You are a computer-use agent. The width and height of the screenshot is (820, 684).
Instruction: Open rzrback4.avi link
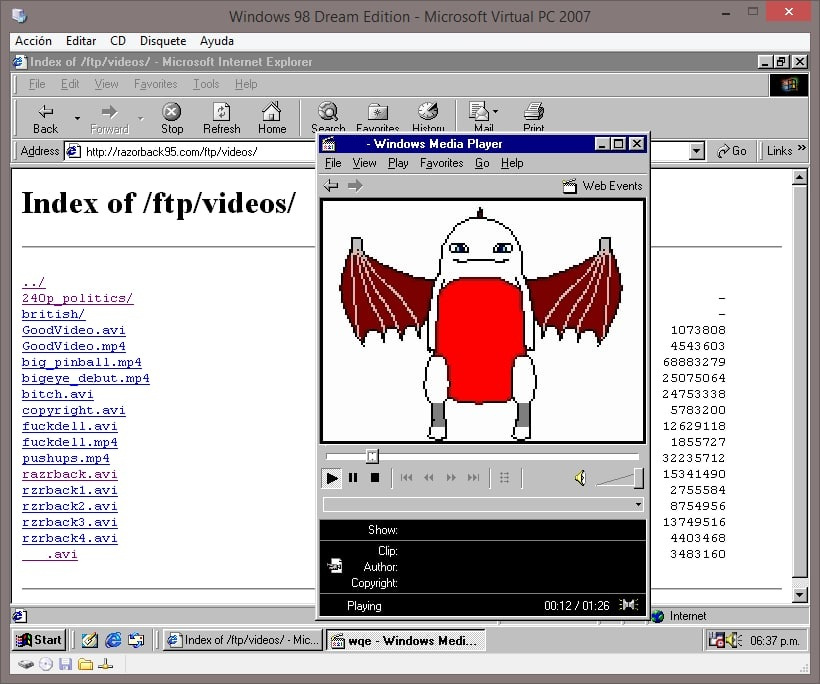[70, 538]
